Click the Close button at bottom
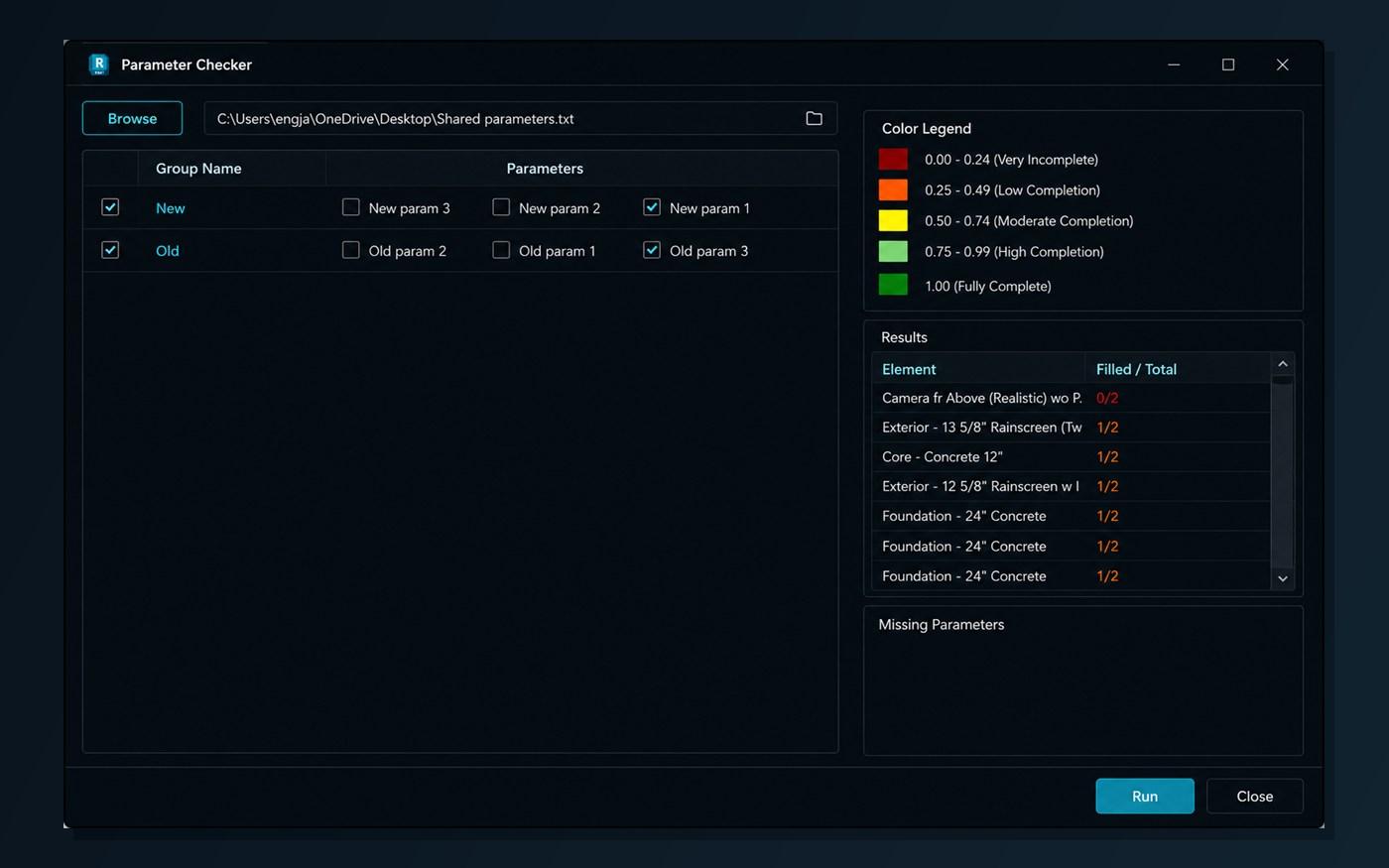 click(x=1255, y=797)
